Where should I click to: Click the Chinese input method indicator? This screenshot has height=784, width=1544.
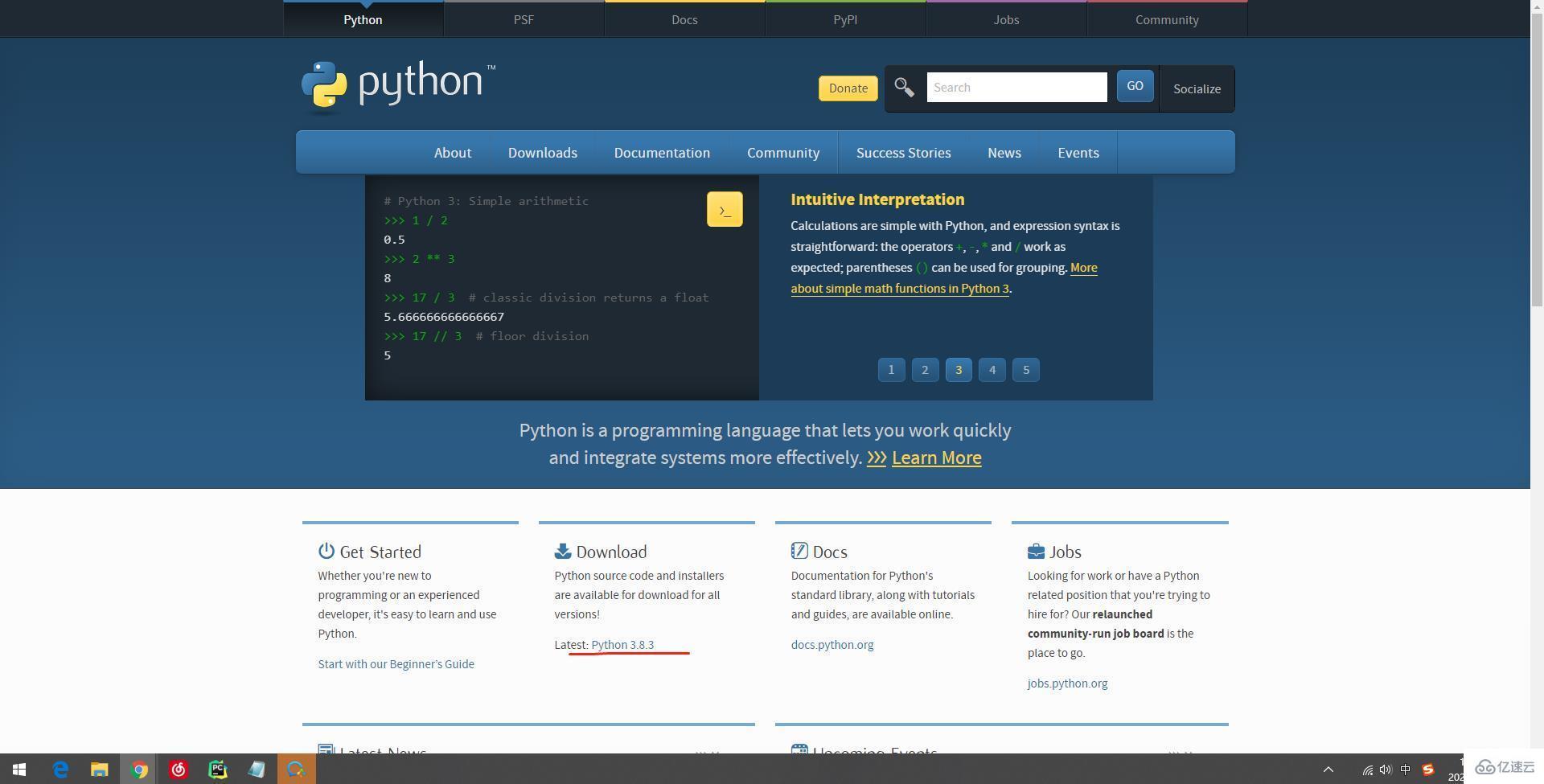click(x=1406, y=770)
